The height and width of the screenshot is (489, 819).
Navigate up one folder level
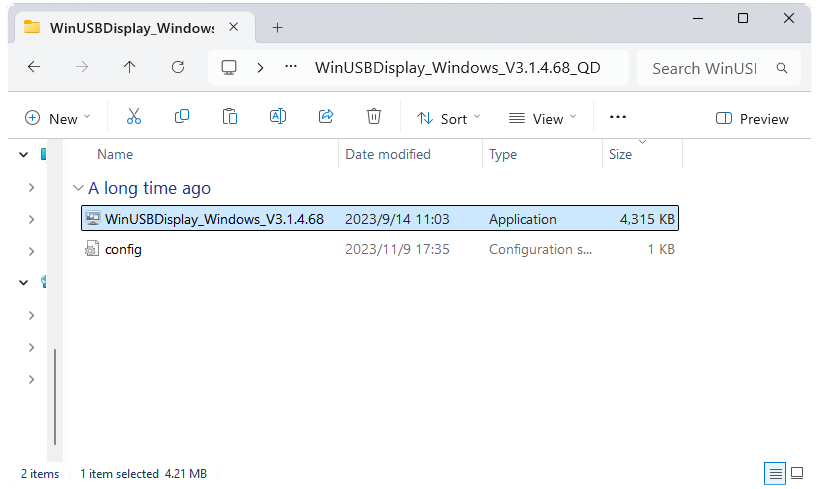pyautogui.click(x=130, y=68)
